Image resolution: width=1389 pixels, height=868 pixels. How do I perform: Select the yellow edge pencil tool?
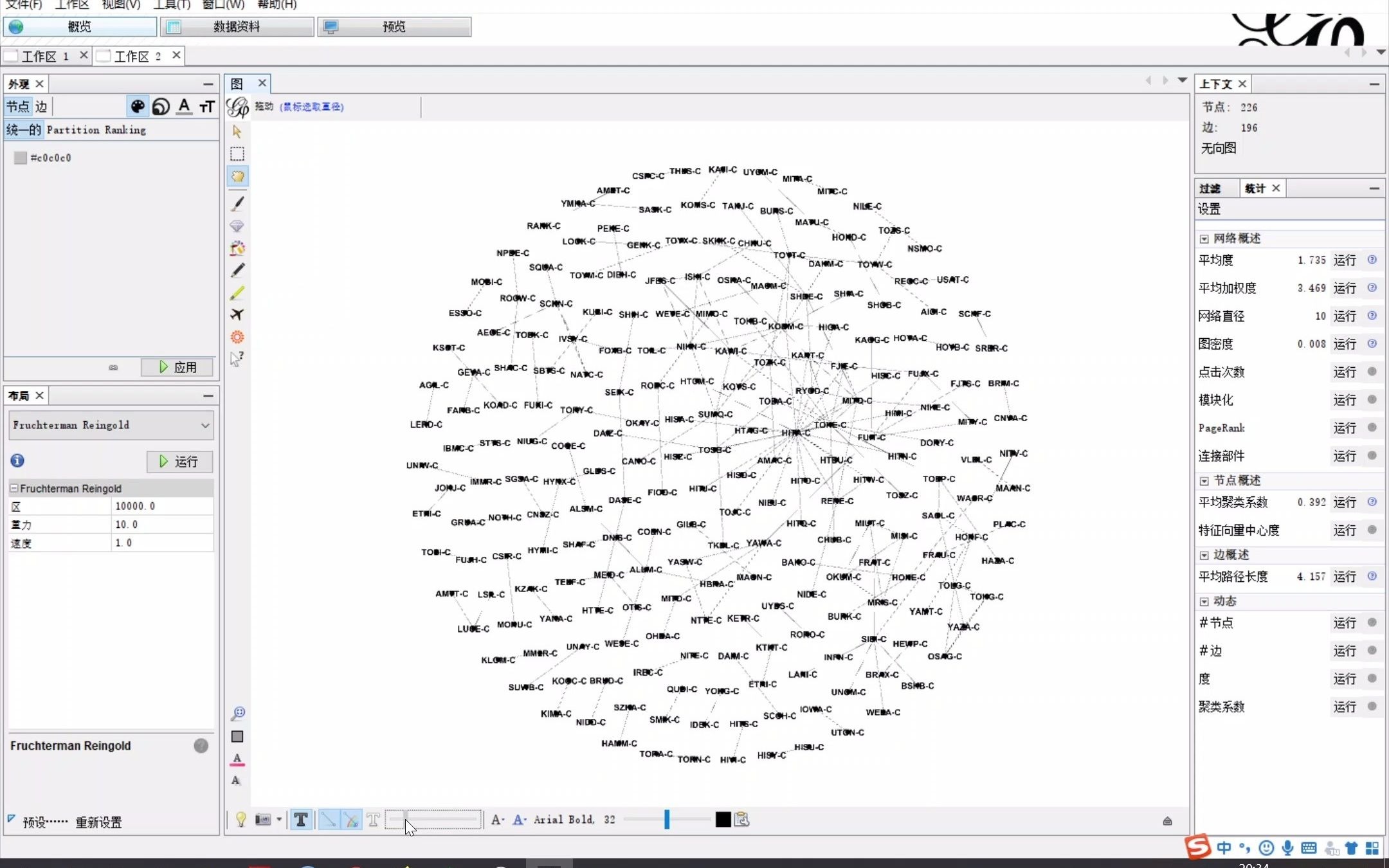click(237, 293)
